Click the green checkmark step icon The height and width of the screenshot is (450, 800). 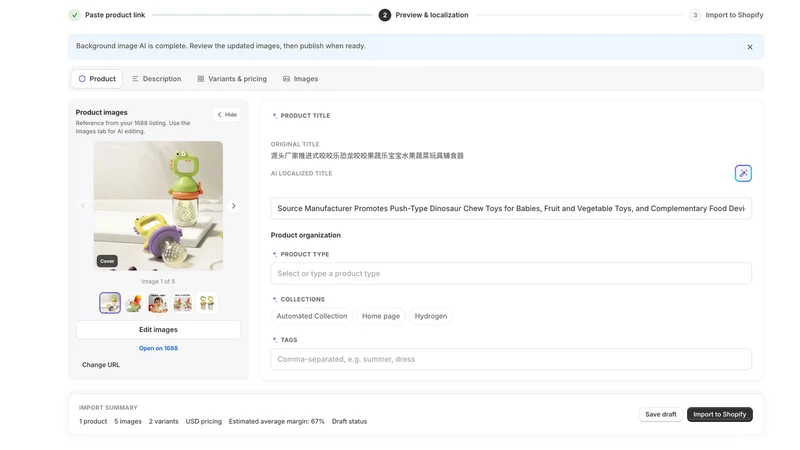point(74,15)
